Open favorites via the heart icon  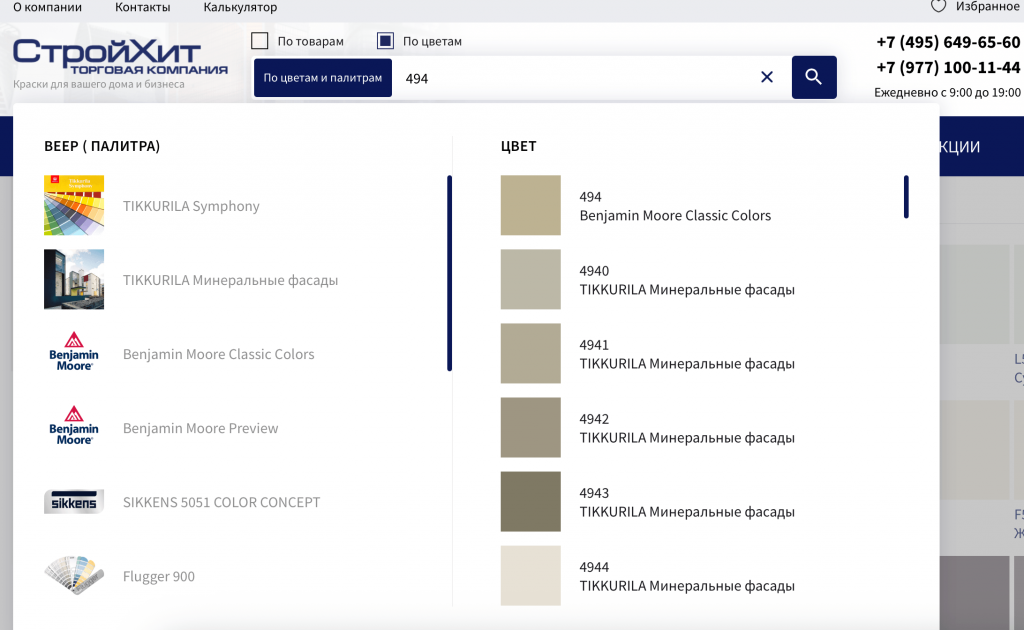(938, 6)
